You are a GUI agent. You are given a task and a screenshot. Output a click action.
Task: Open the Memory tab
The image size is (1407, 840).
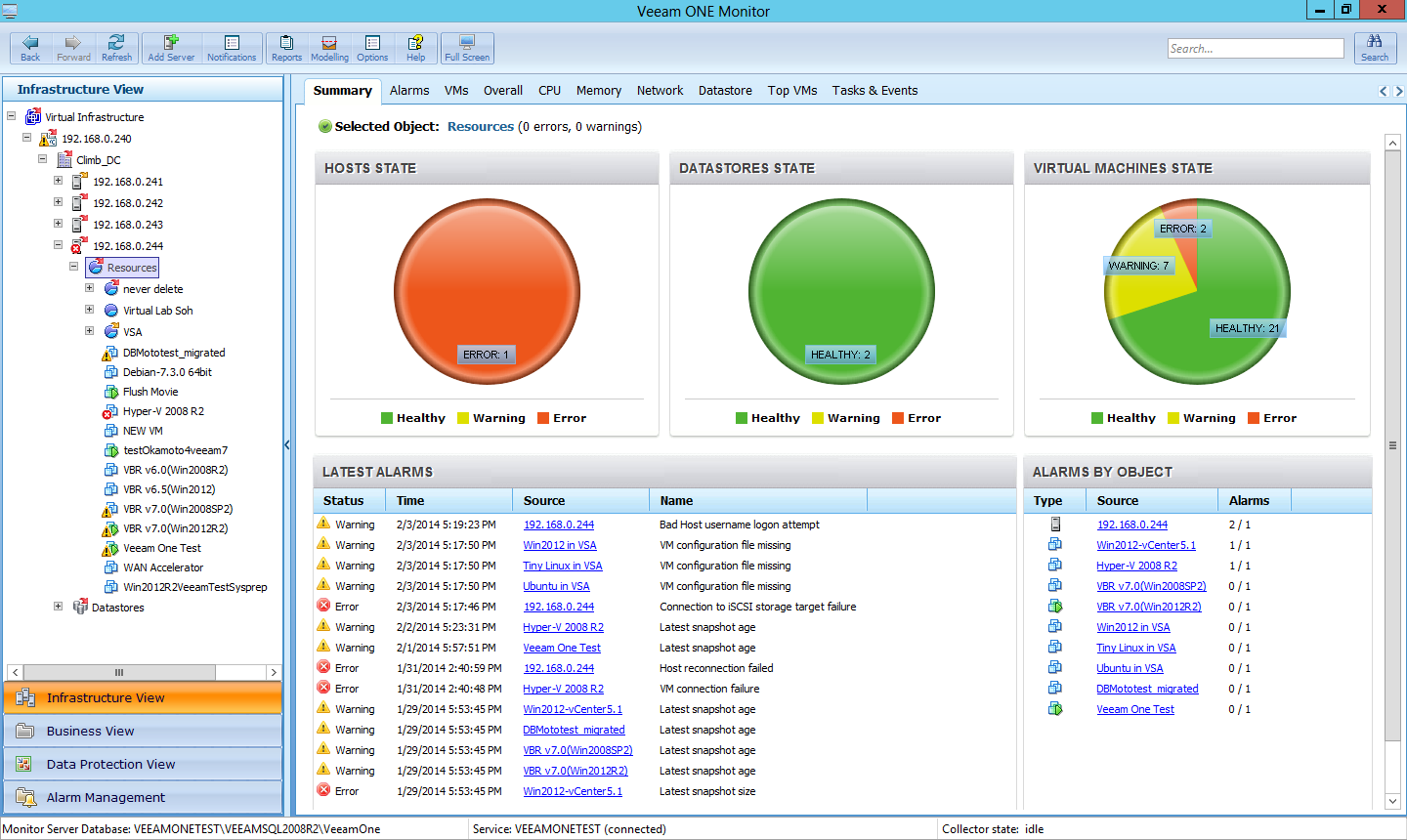coord(599,90)
